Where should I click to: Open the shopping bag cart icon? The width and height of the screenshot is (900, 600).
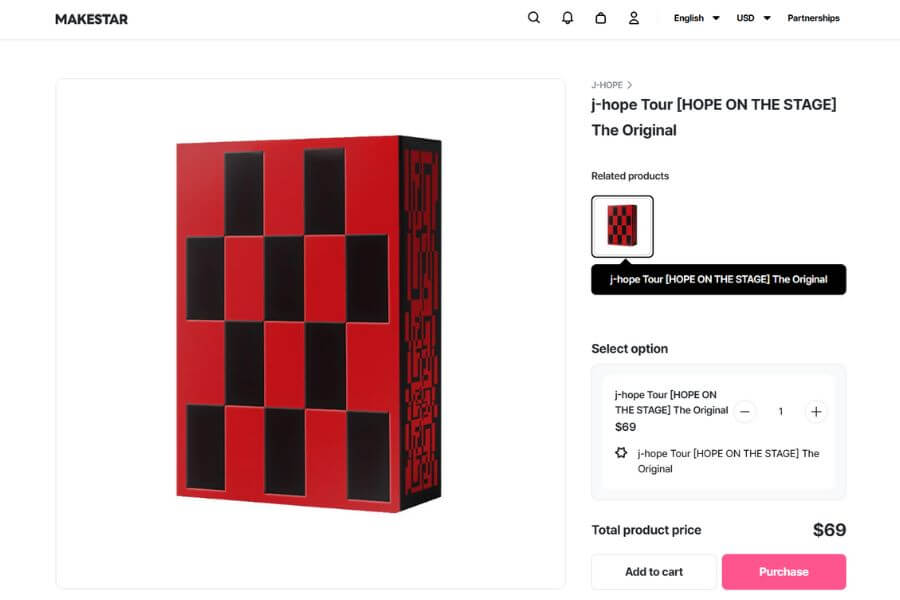tap(600, 18)
